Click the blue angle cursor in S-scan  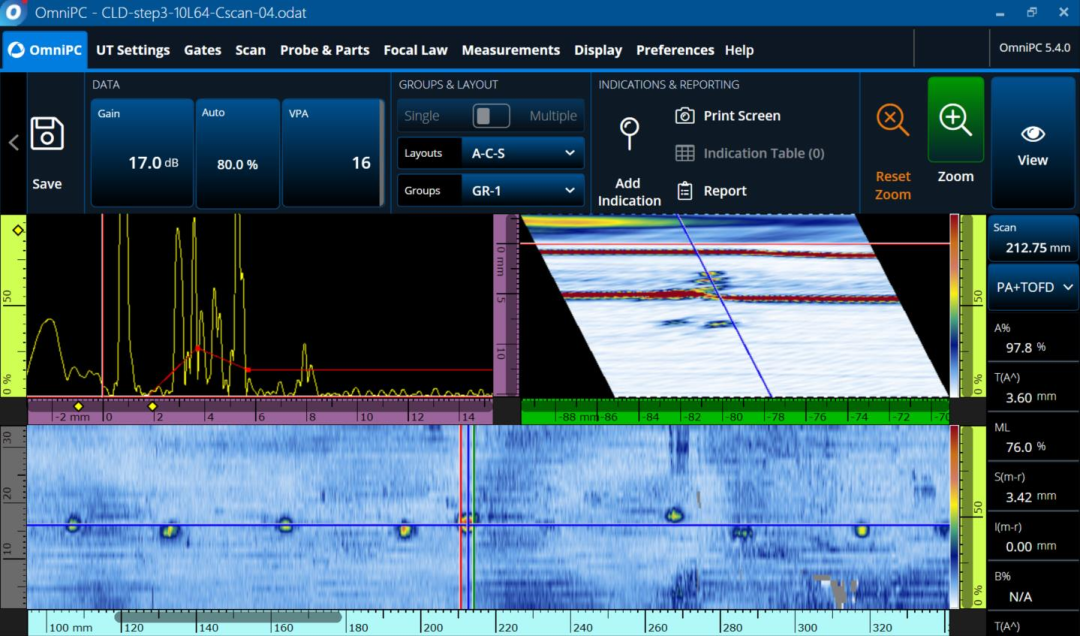723,305
